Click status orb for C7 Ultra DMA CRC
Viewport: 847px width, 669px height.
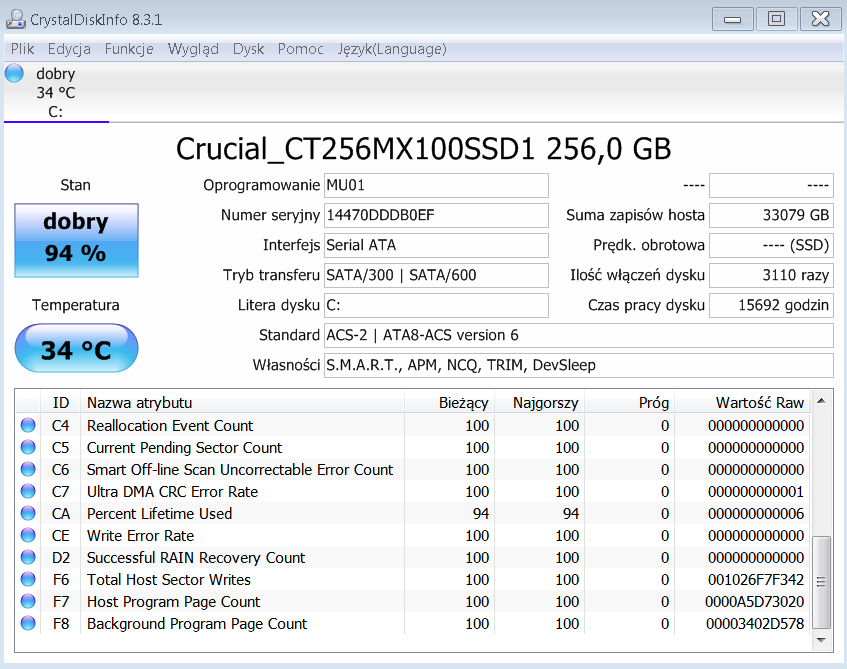[28, 491]
